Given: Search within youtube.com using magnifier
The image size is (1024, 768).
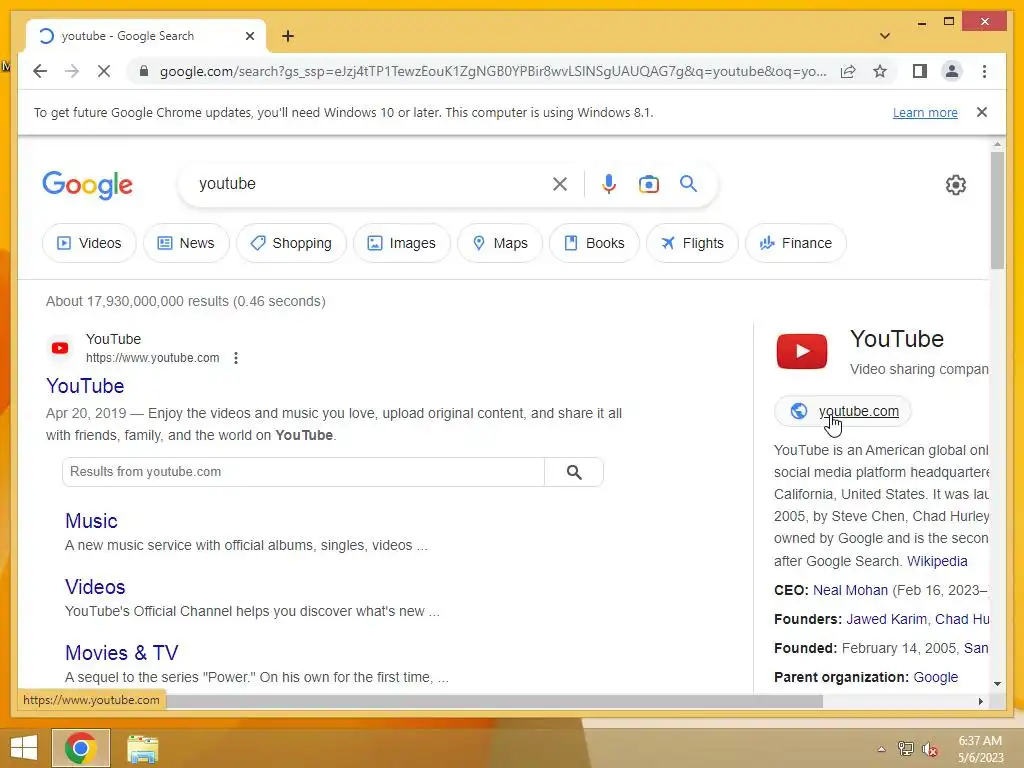Looking at the screenshot, I should click(574, 472).
